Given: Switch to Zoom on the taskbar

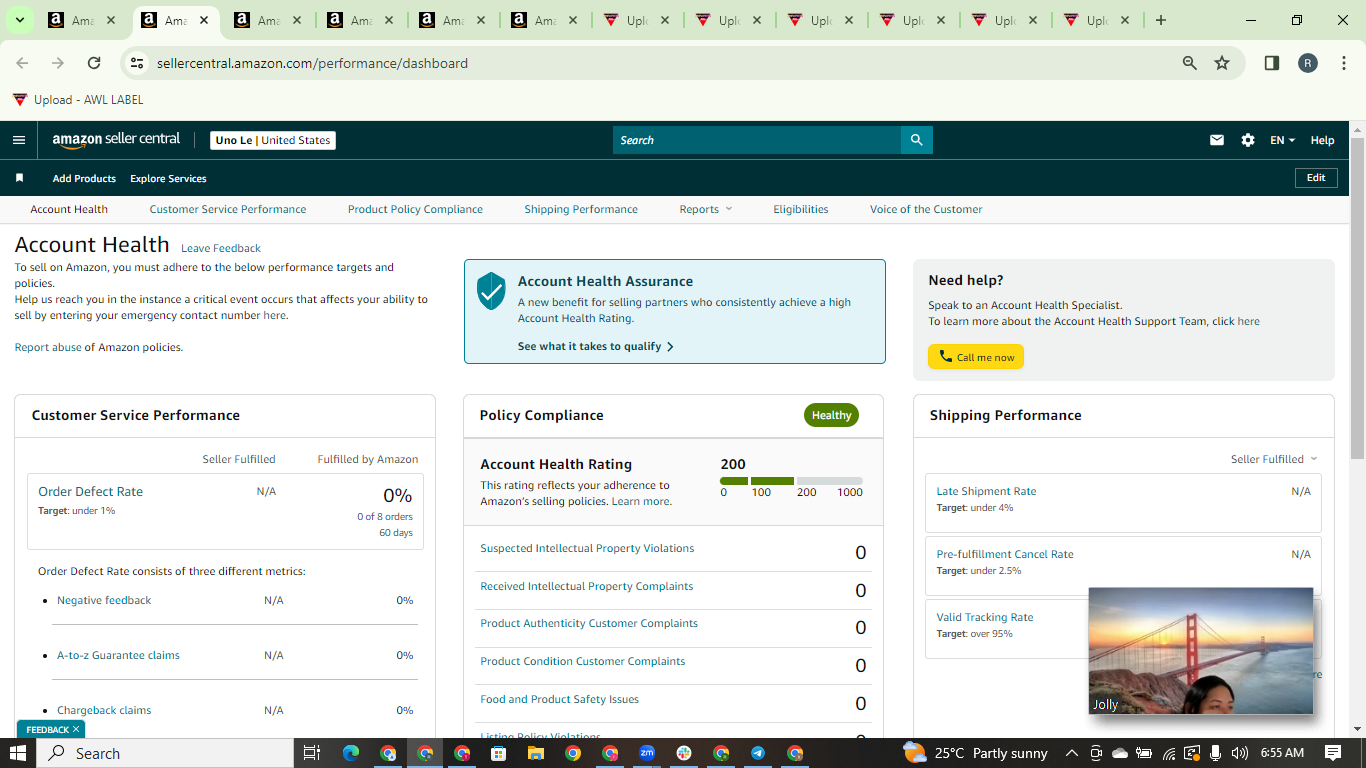Looking at the screenshot, I should 647,753.
